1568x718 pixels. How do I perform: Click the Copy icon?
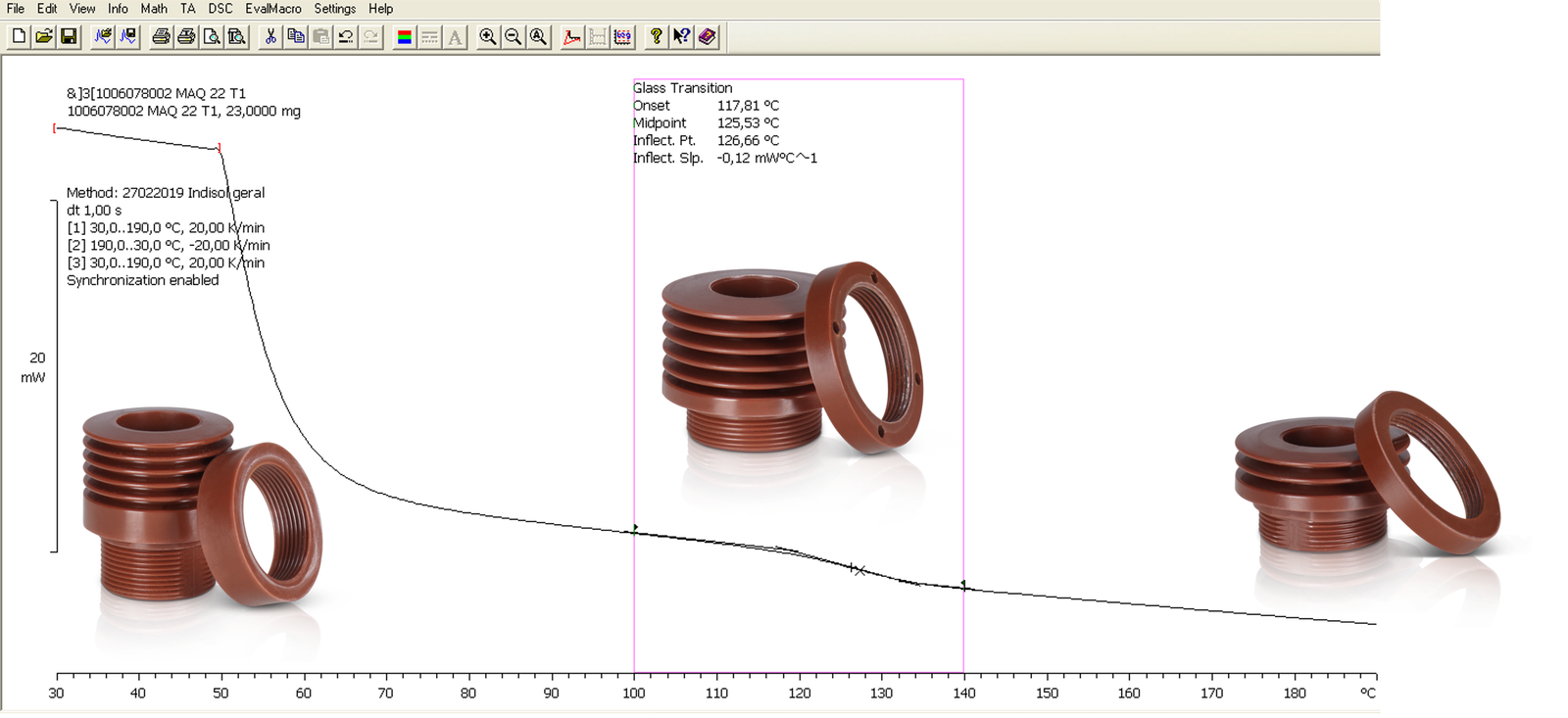[295, 37]
